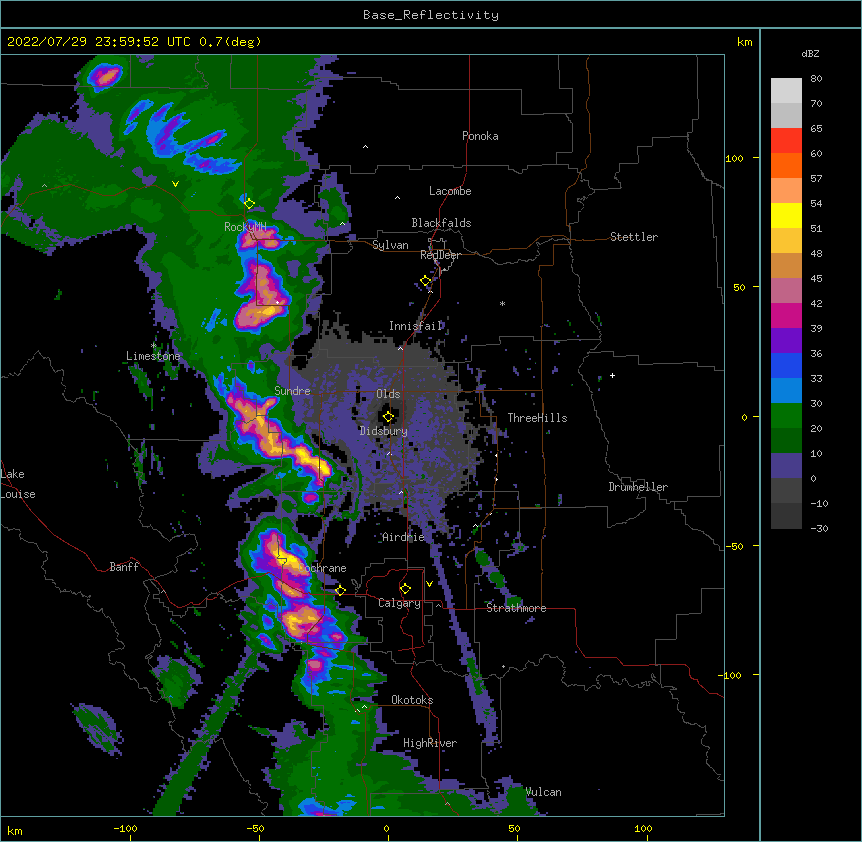Click the yellow diamond marker right of Cochrane
The width and height of the screenshot is (862, 842).
point(340,590)
